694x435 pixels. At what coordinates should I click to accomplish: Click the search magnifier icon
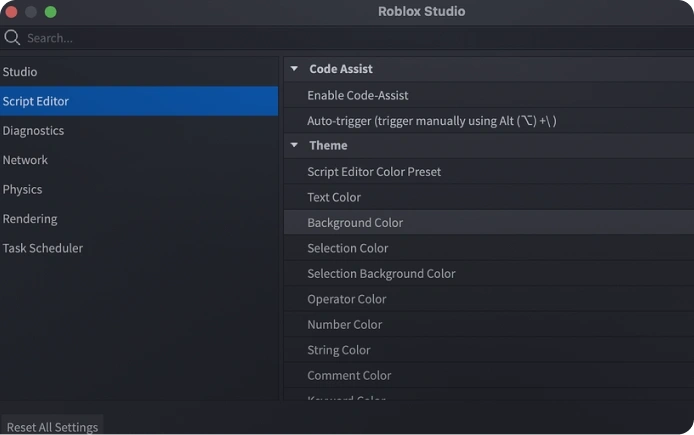(x=12, y=38)
